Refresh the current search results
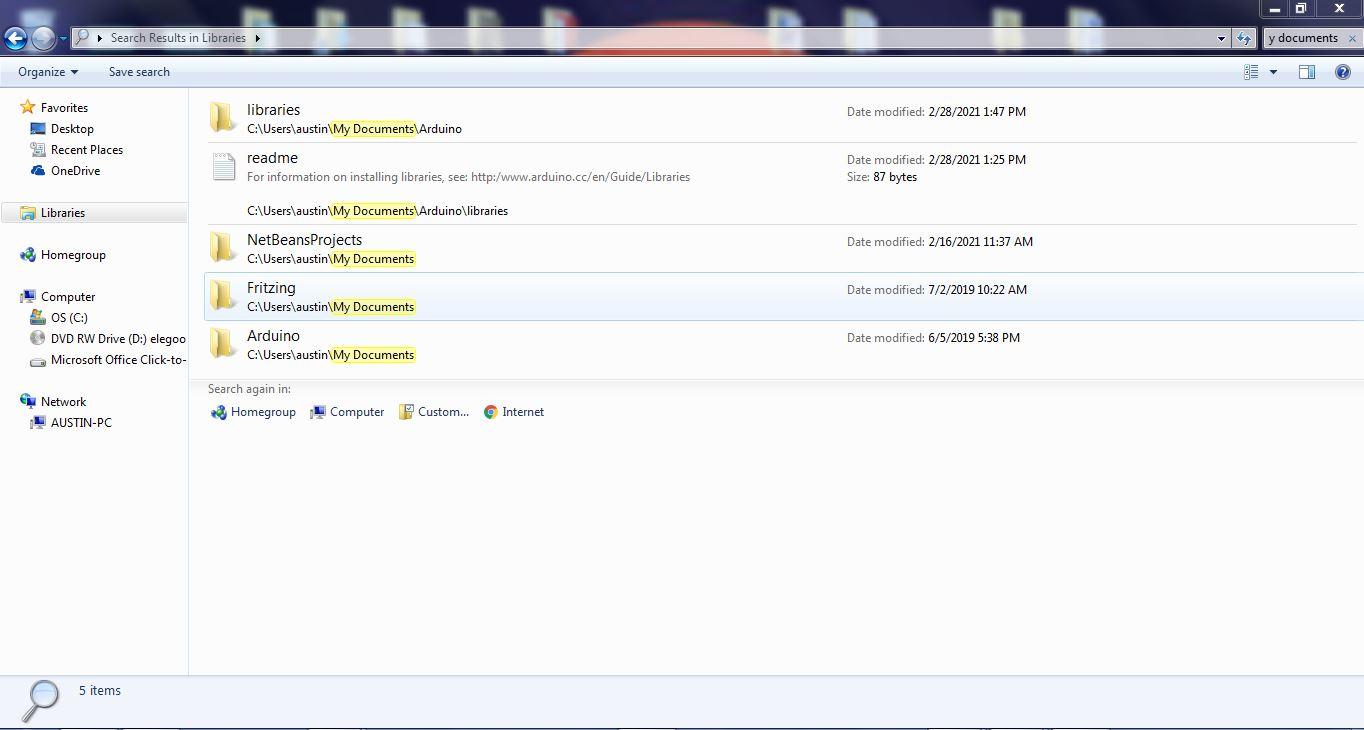The height and width of the screenshot is (730, 1364). pos(1243,38)
